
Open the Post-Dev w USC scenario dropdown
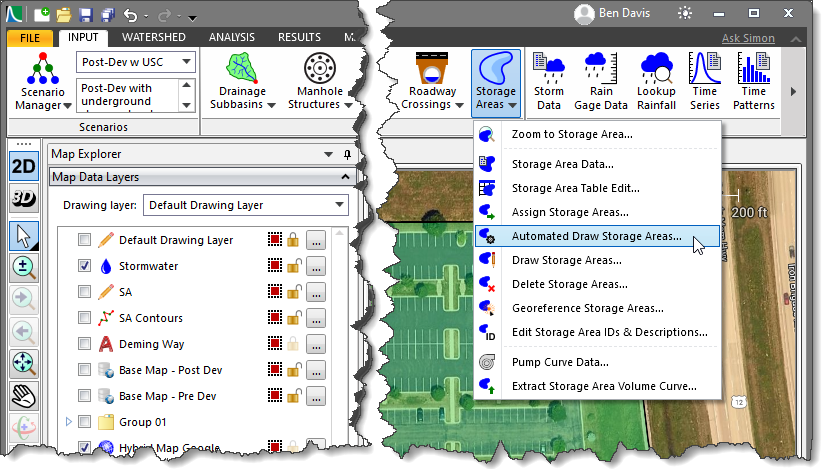click(186, 62)
